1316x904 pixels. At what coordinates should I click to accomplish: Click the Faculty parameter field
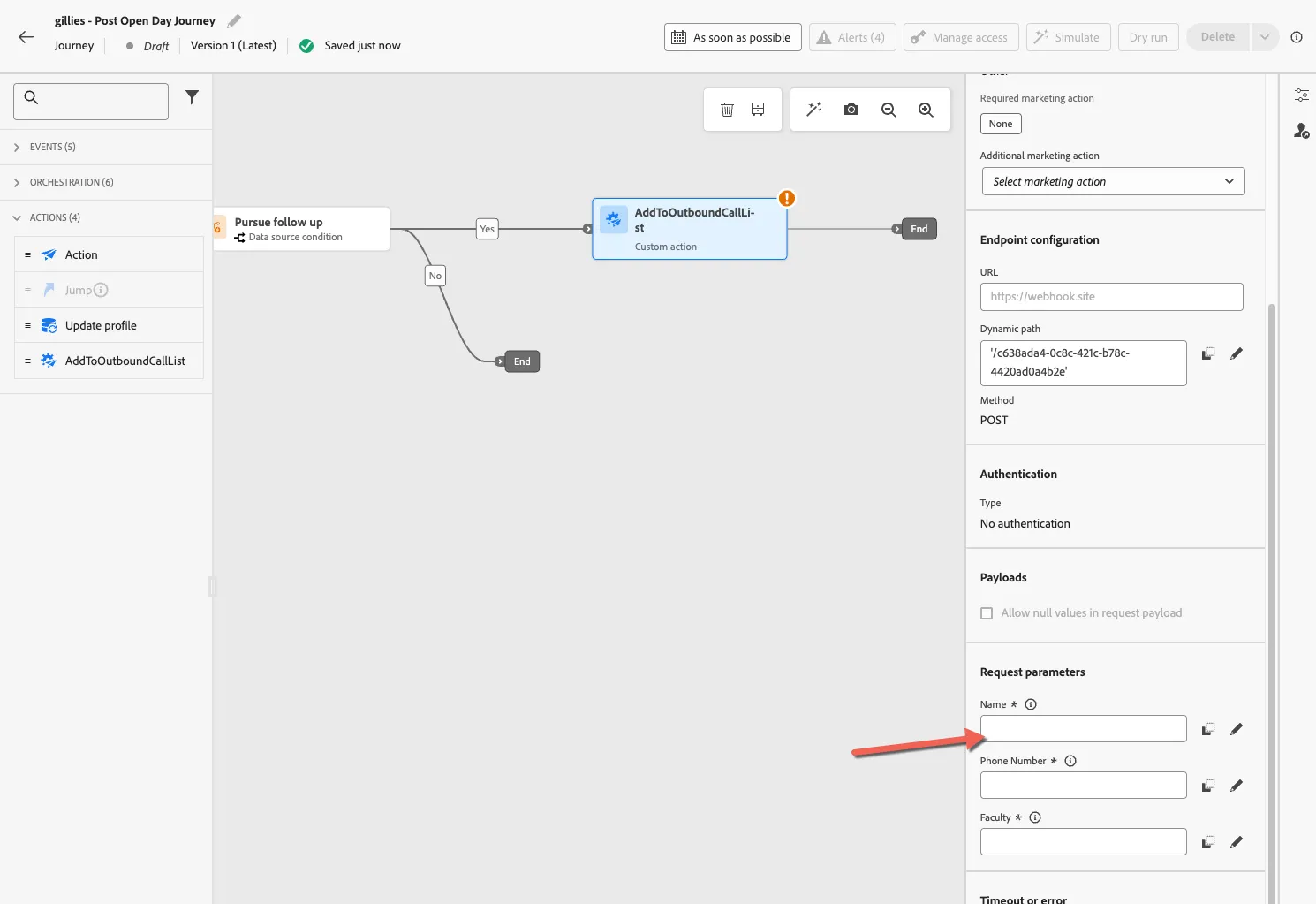point(1083,842)
